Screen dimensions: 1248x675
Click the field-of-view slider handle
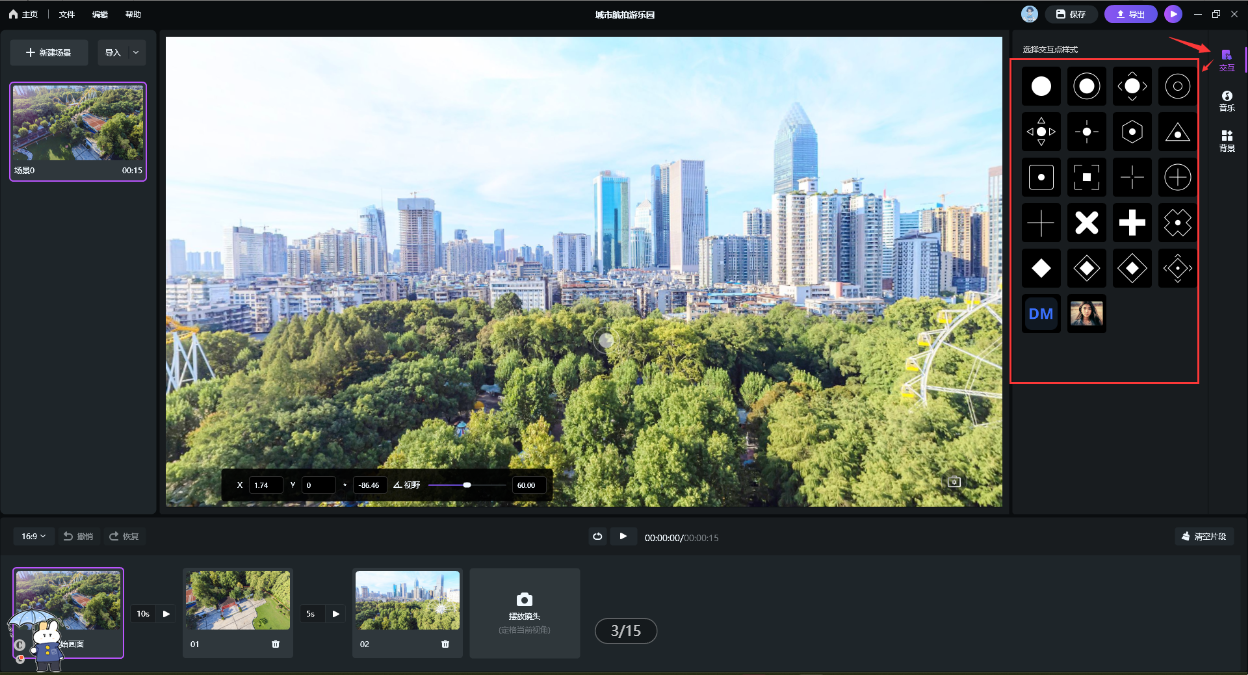click(x=467, y=485)
